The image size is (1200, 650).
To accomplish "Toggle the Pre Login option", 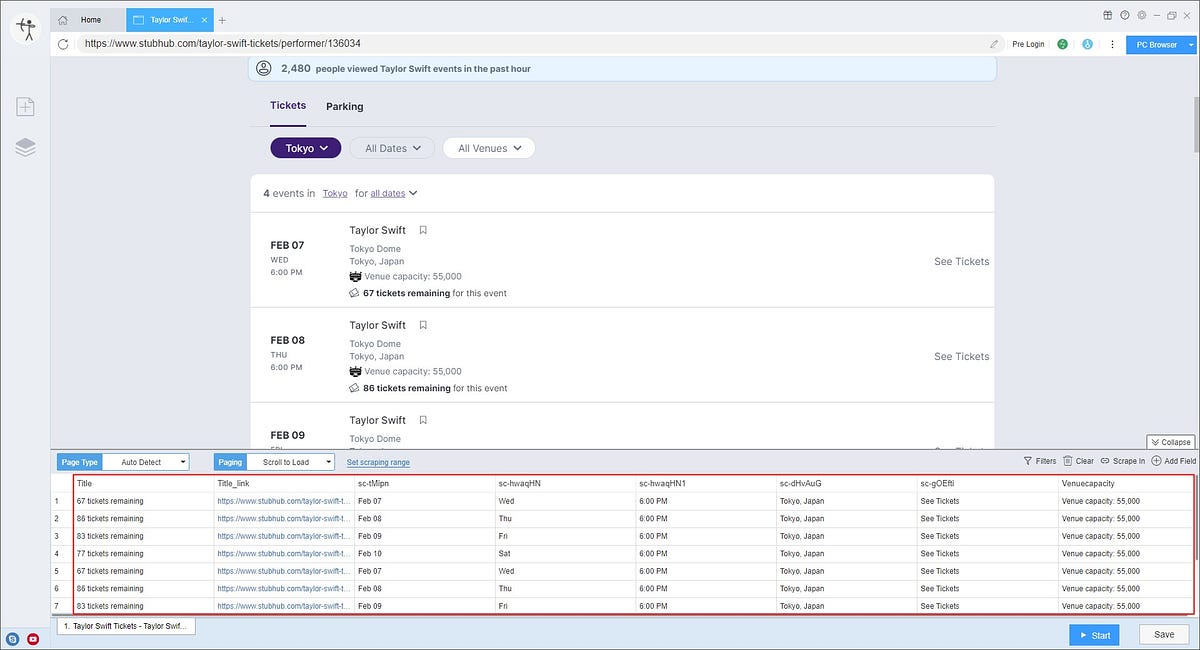I will click(1028, 44).
